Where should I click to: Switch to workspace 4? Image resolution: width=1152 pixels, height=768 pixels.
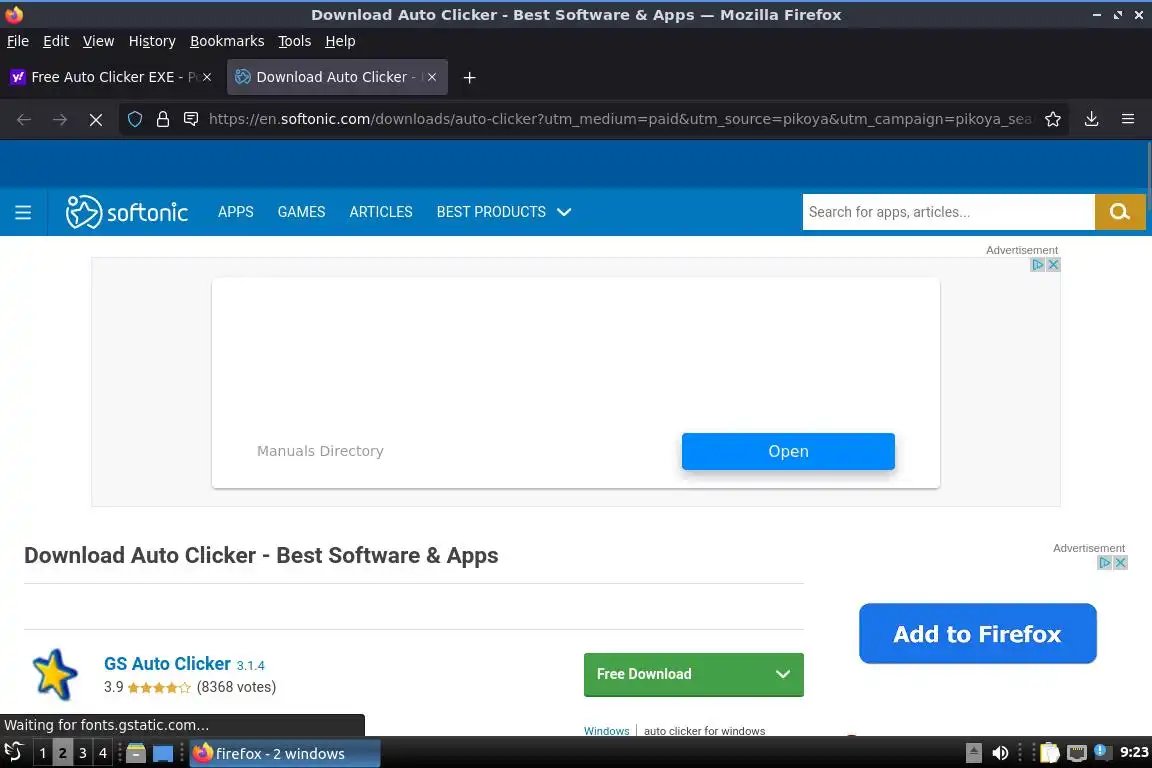pyautogui.click(x=103, y=753)
